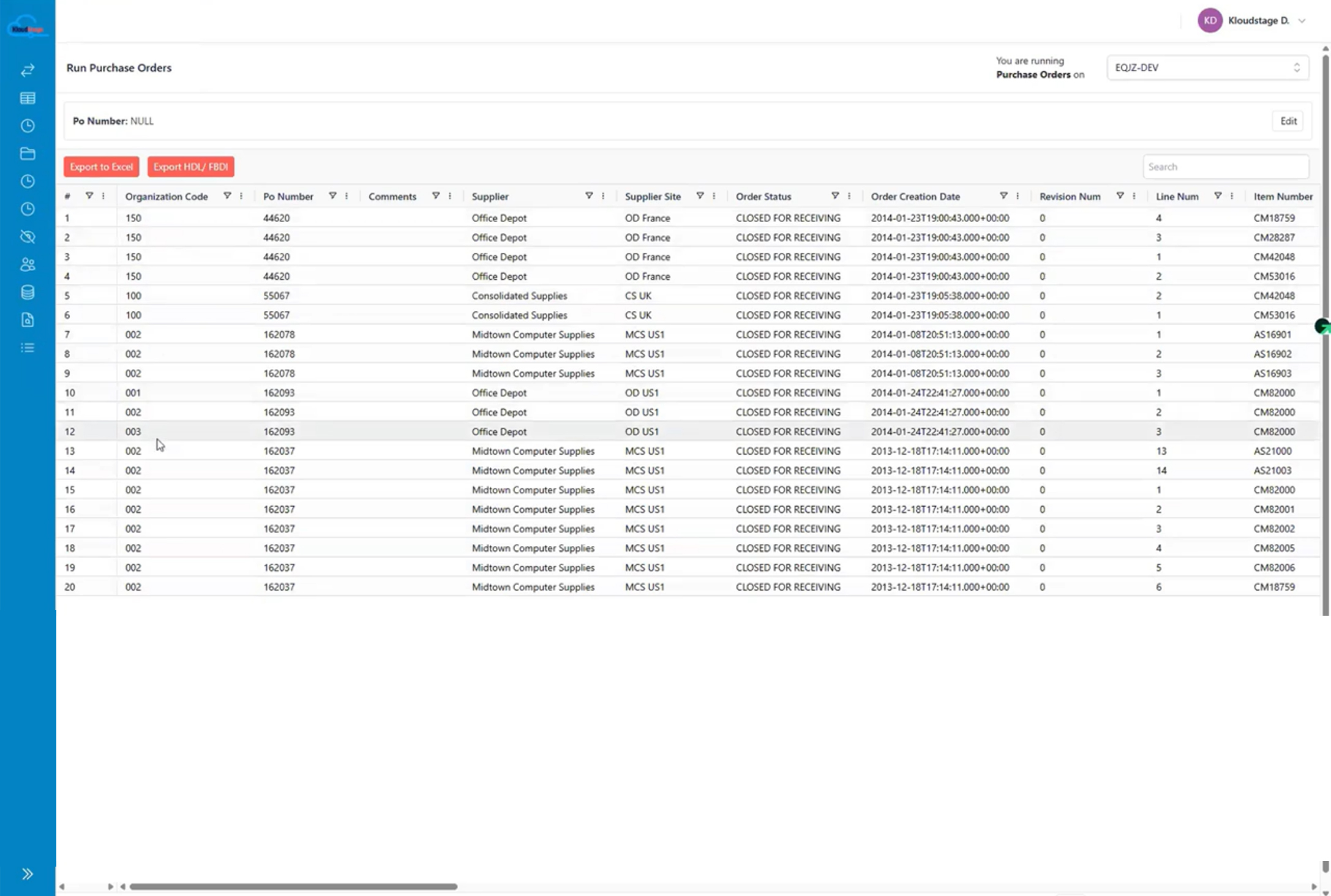
Task: Click the horizontal scrollbar thumb
Action: (293, 886)
